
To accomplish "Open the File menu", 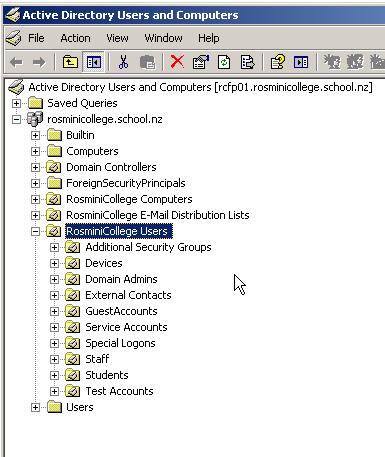I will 36,38.
